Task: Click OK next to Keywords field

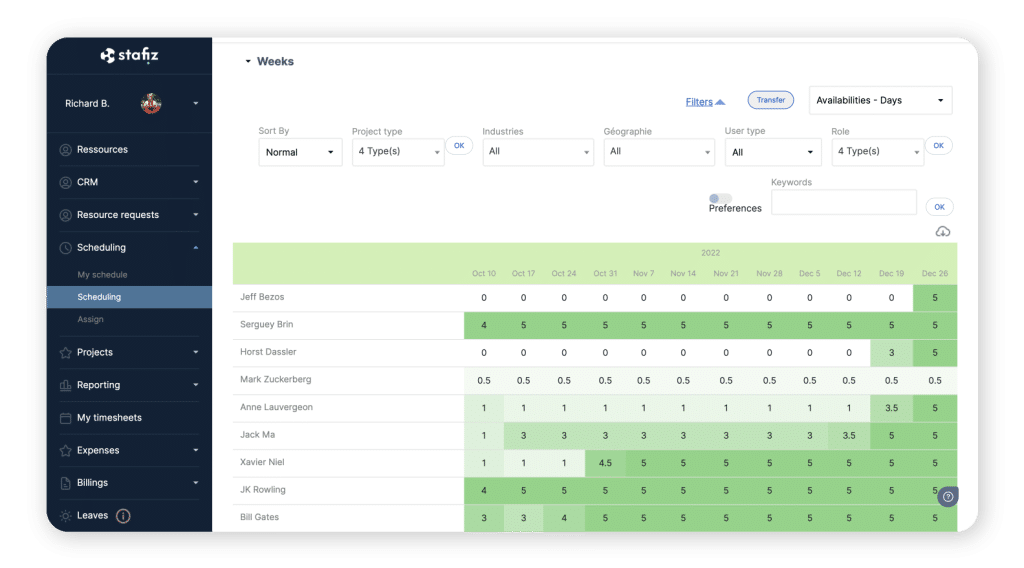Action: [939, 207]
